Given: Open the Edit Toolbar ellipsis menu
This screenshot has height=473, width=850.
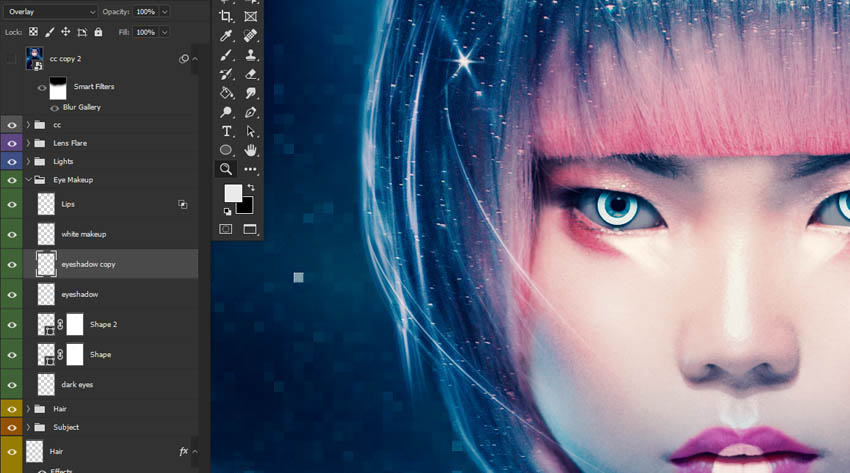Looking at the screenshot, I should coord(250,169).
